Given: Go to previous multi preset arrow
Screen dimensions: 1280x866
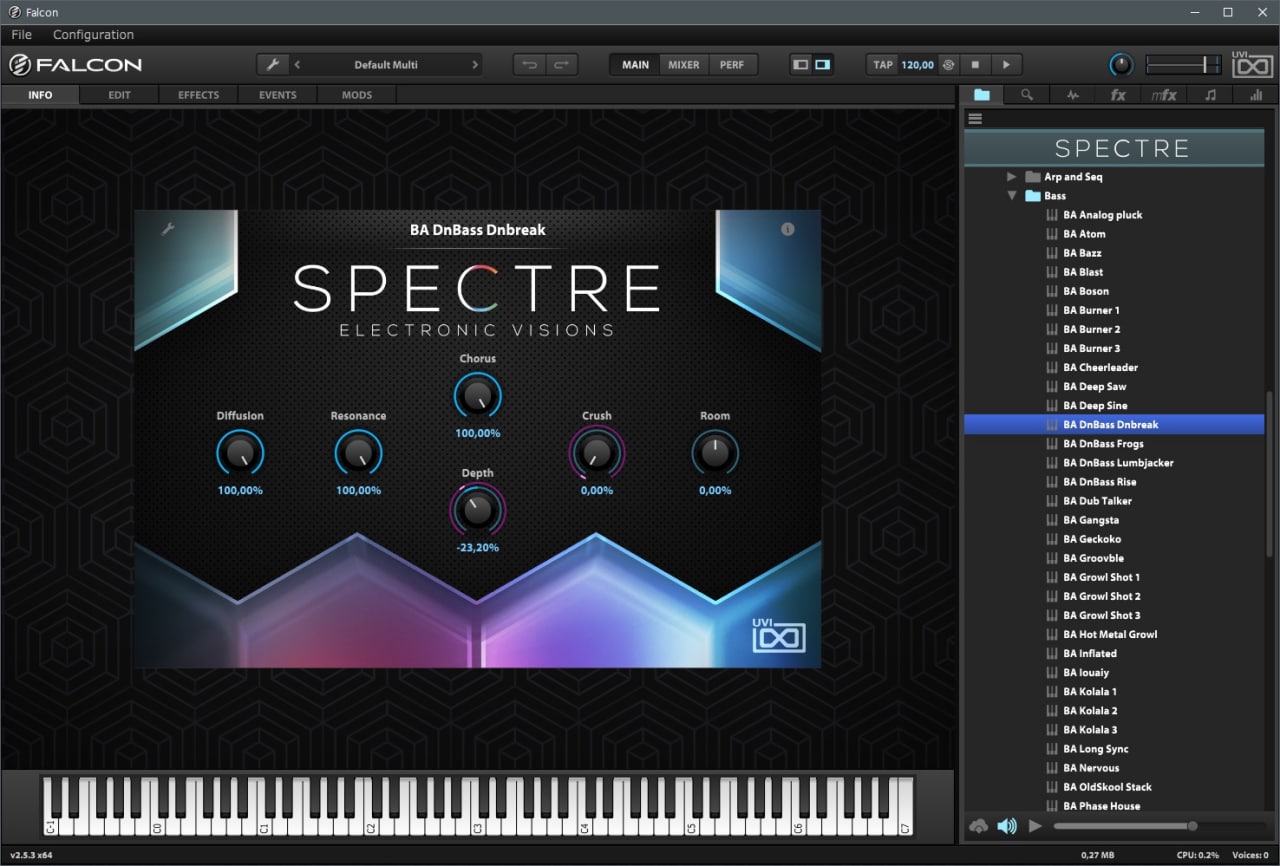Looking at the screenshot, I should coord(298,65).
